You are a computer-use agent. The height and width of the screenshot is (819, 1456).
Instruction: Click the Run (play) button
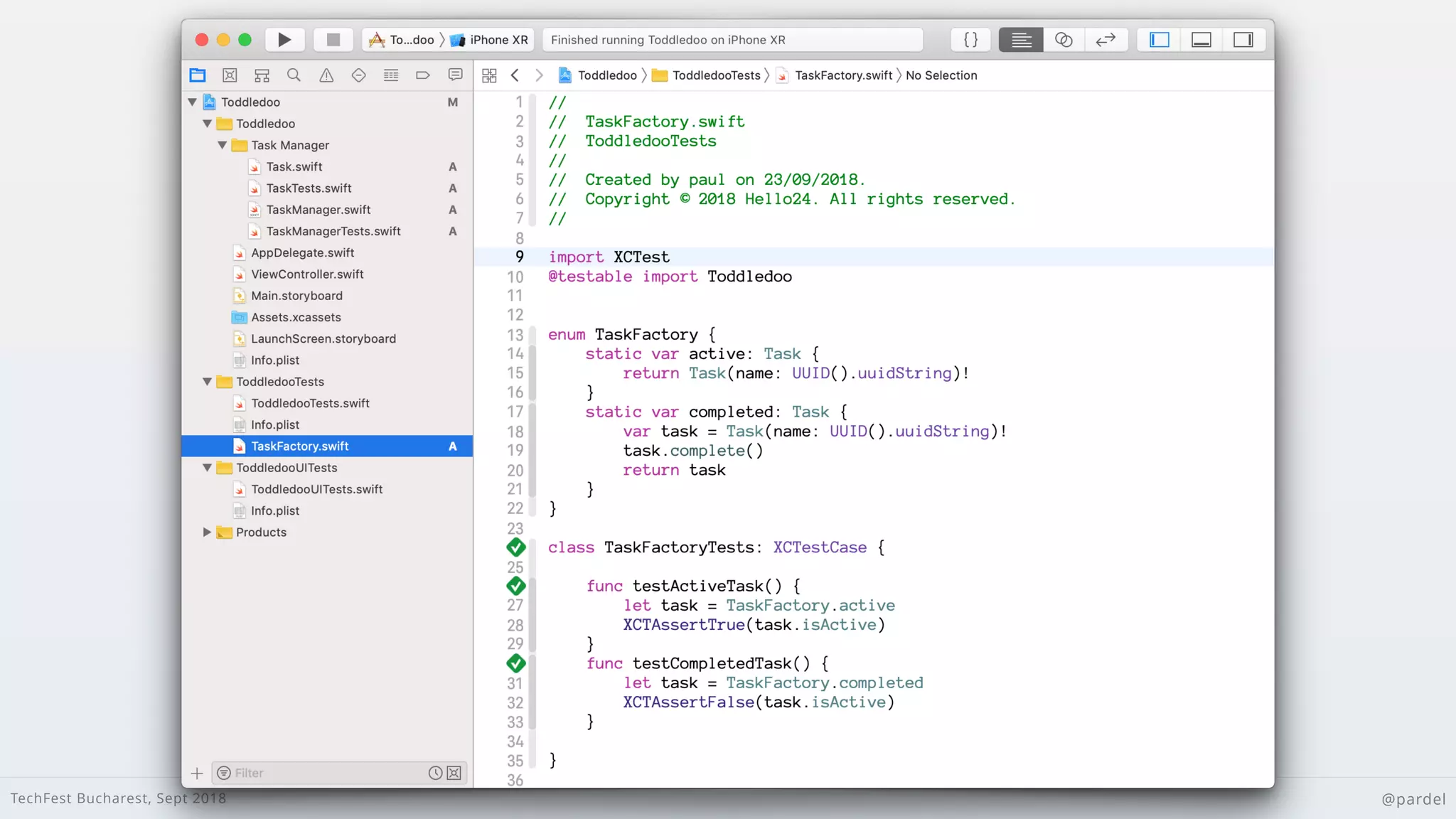coord(284,40)
